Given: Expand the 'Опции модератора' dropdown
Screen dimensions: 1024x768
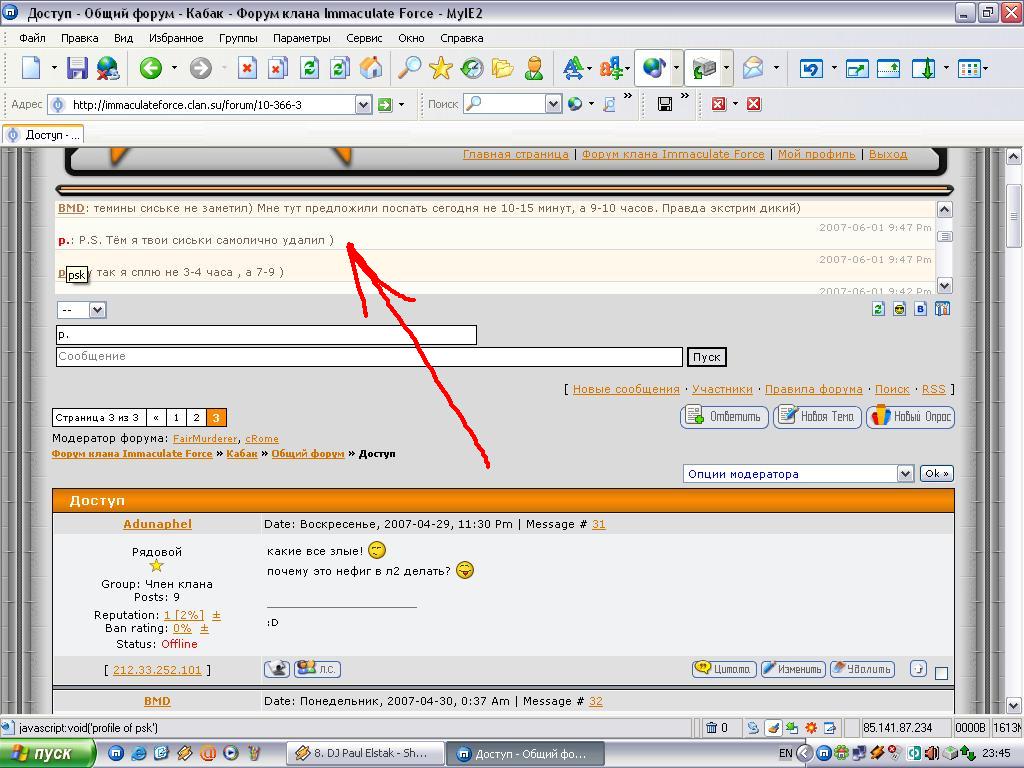Looking at the screenshot, I should point(905,474).
